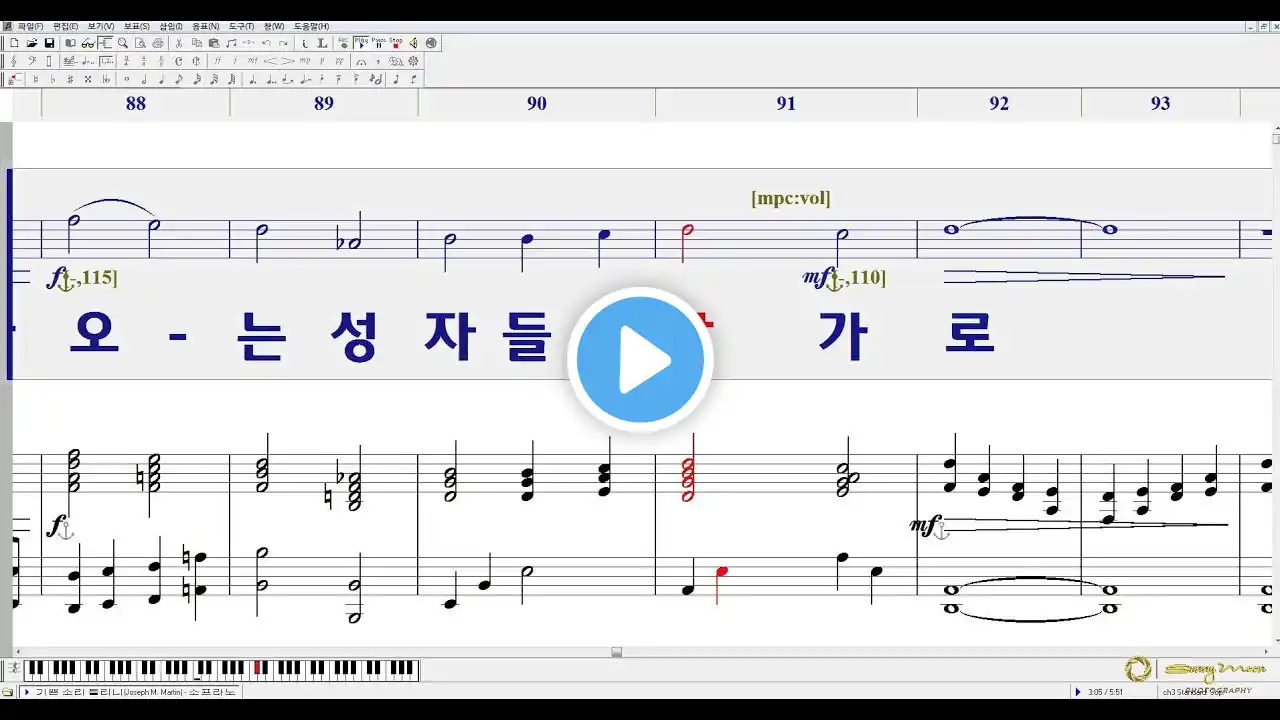Select the magnifier zoom tool

point(122,43)
